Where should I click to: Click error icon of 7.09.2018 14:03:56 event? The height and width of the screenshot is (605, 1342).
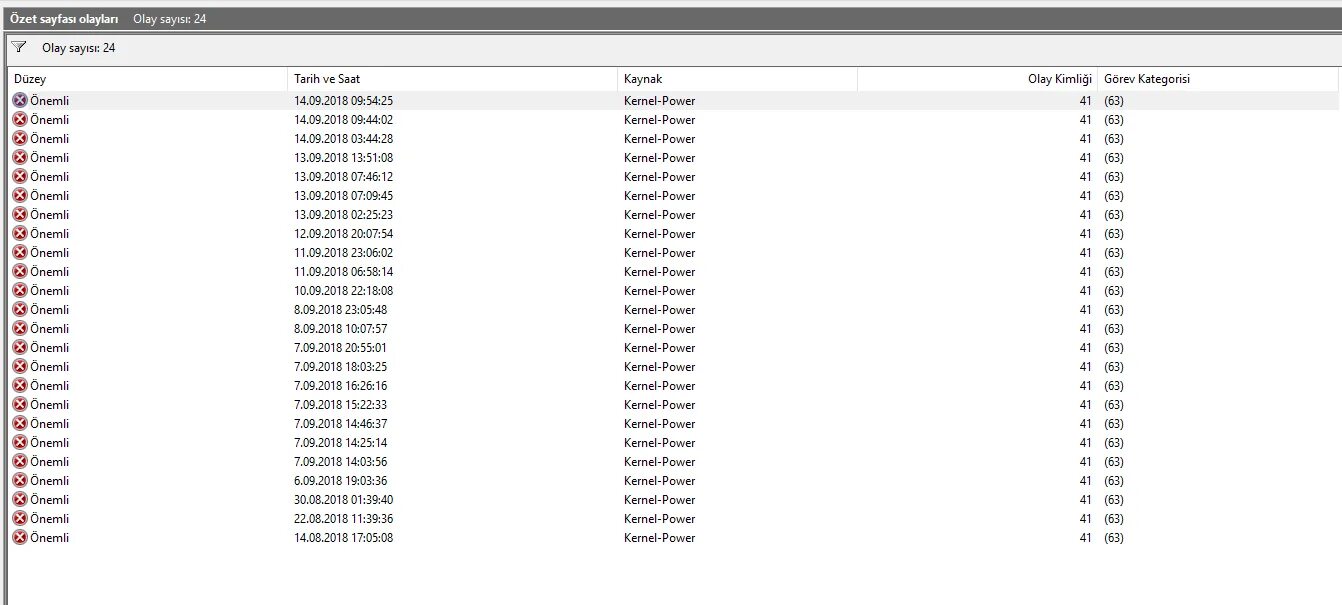pos(20,461)
